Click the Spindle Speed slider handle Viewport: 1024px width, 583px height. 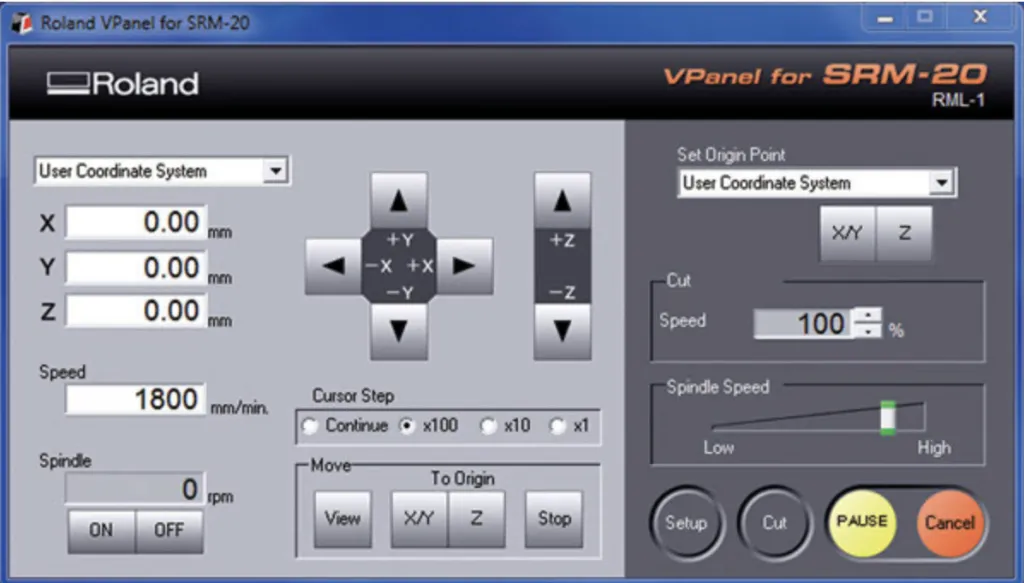tap(886, 417)
